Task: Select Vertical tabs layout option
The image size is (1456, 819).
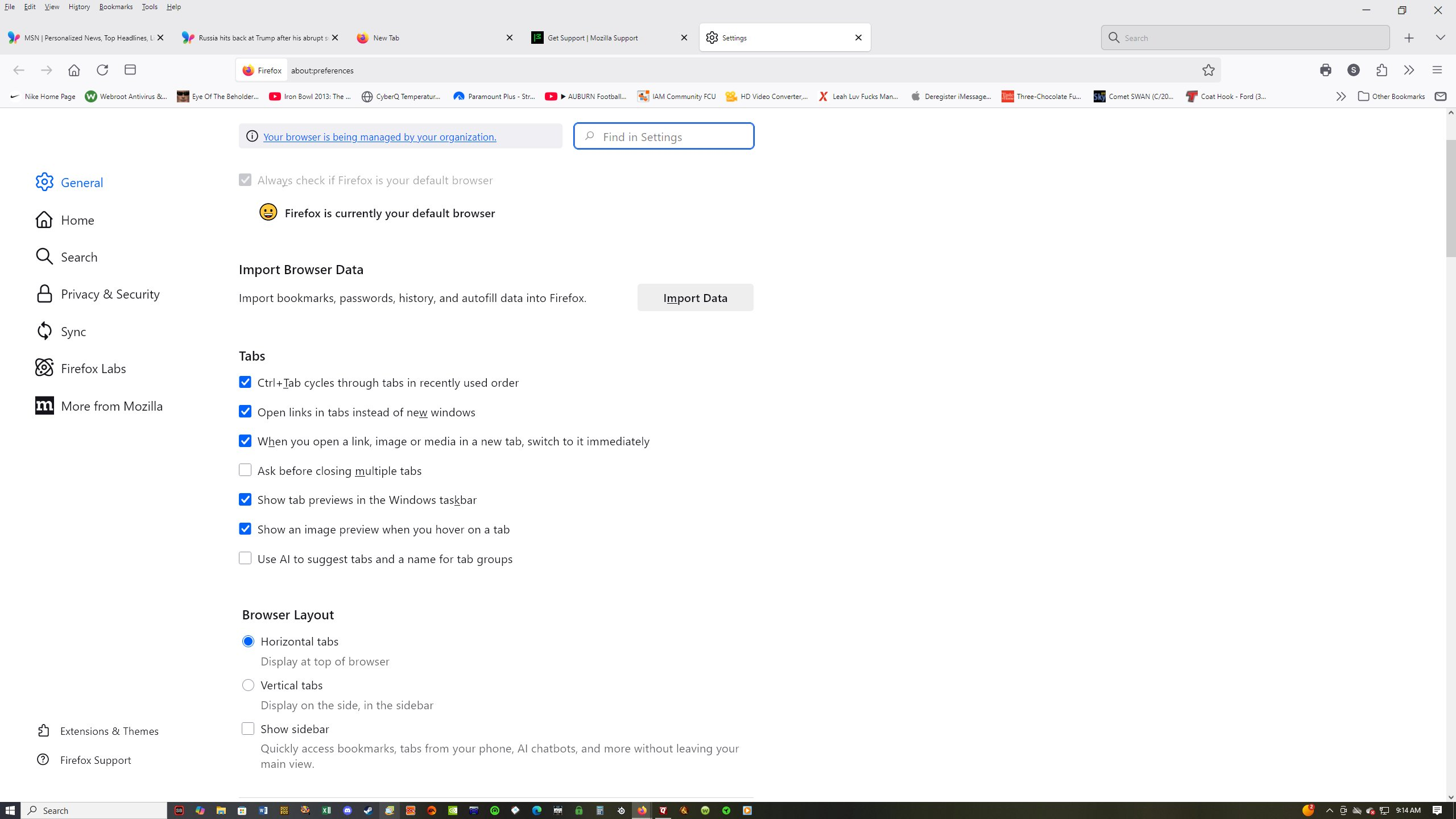Action: [x=248, y=685]
